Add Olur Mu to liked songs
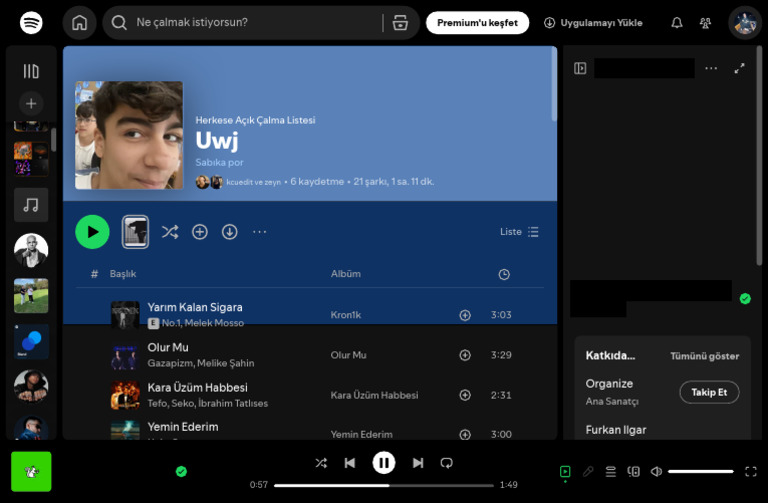The image size is (768, 503). pos(465,355)
